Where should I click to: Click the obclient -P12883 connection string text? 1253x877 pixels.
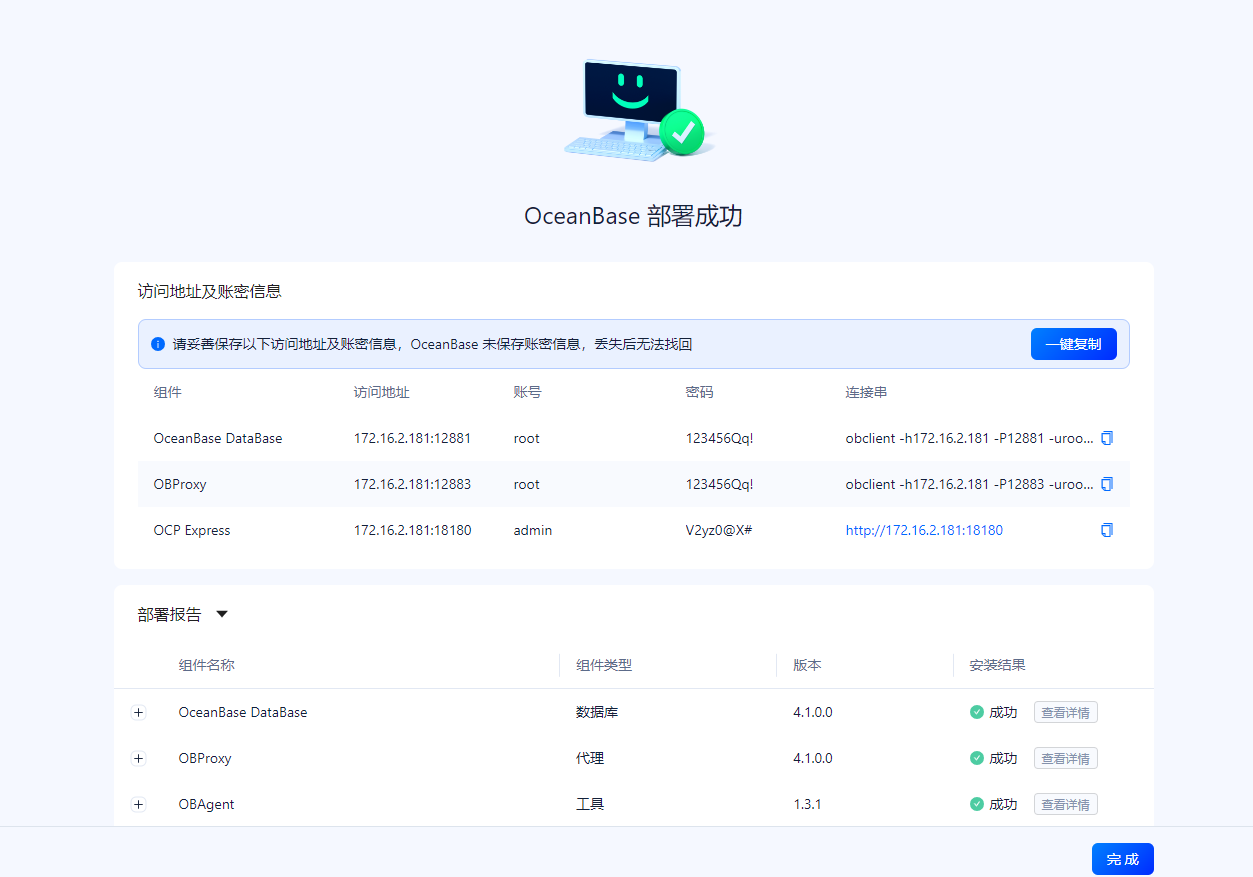(x=969, y=484)
